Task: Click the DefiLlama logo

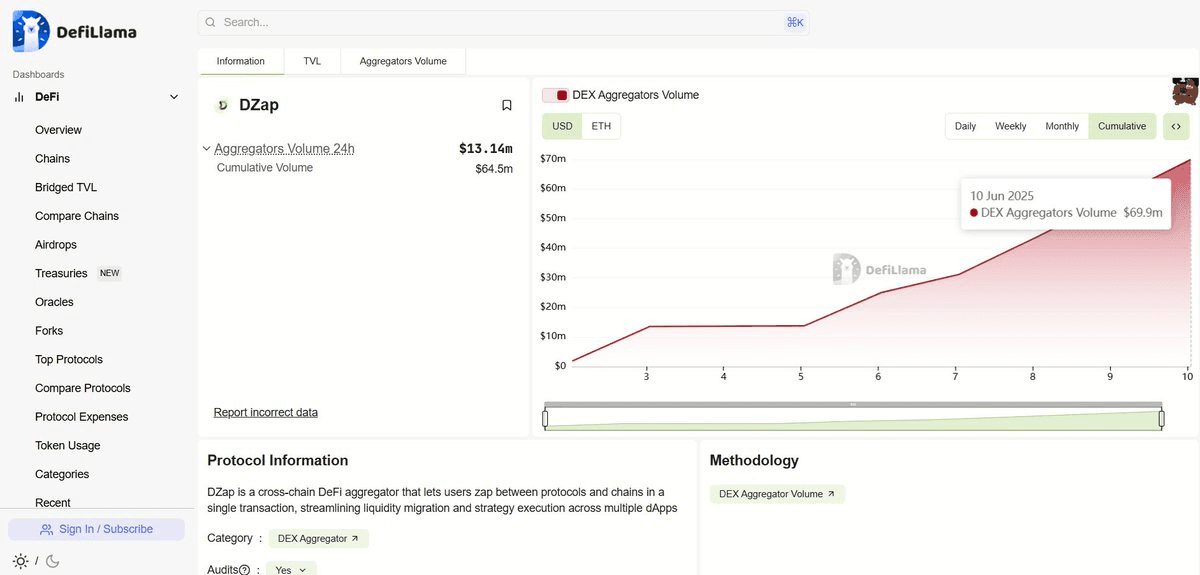Action: [75, 31]
